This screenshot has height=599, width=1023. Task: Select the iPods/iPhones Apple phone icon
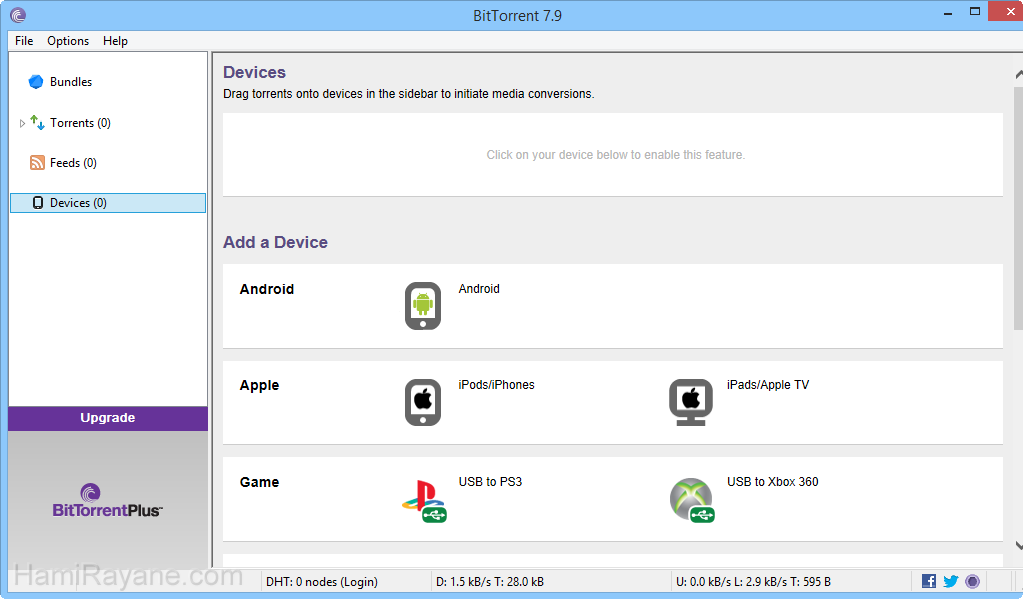tap(423, 403)
